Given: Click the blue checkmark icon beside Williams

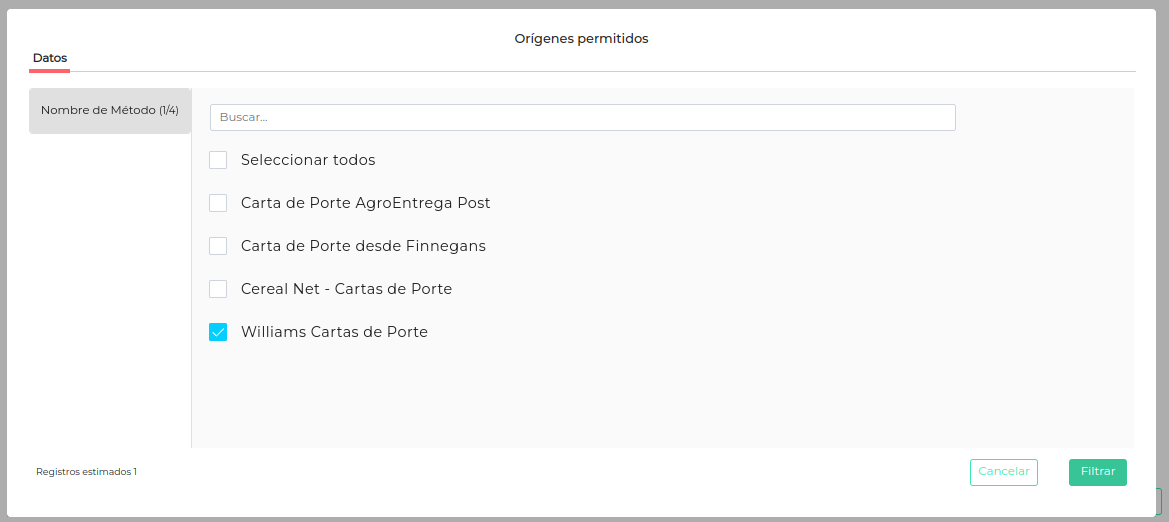Looking at the screenshot, I should (218, 332).
